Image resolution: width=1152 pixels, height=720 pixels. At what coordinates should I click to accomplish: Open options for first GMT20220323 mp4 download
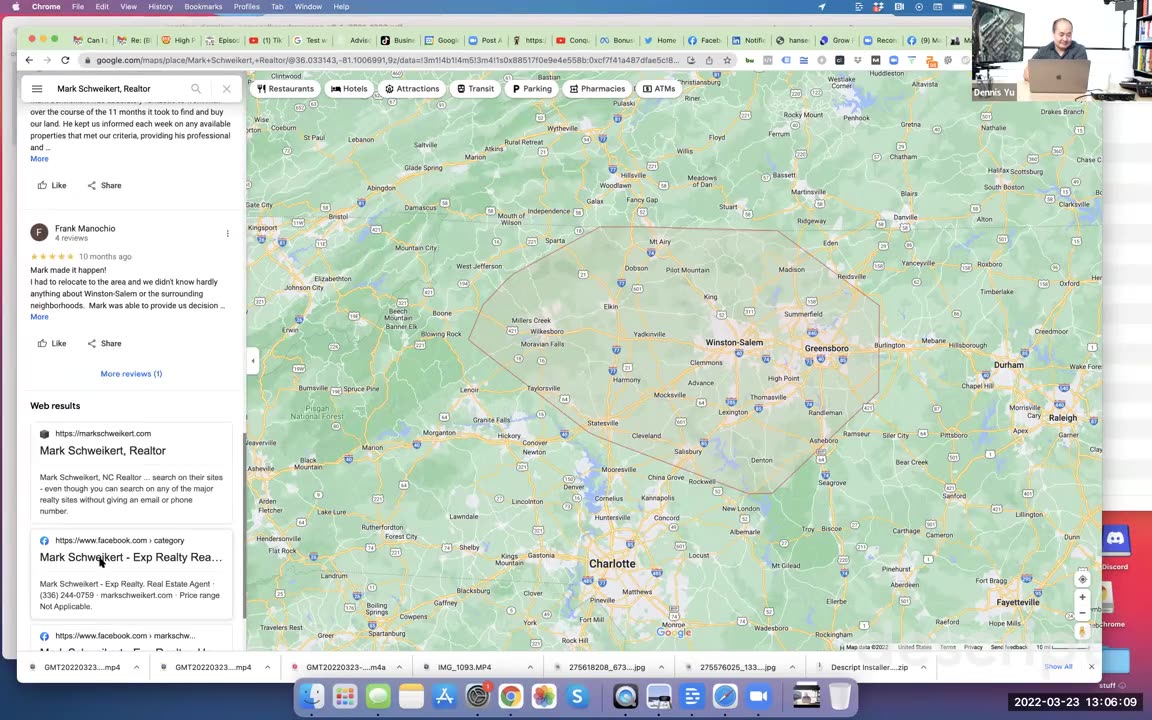click(137, 667)
